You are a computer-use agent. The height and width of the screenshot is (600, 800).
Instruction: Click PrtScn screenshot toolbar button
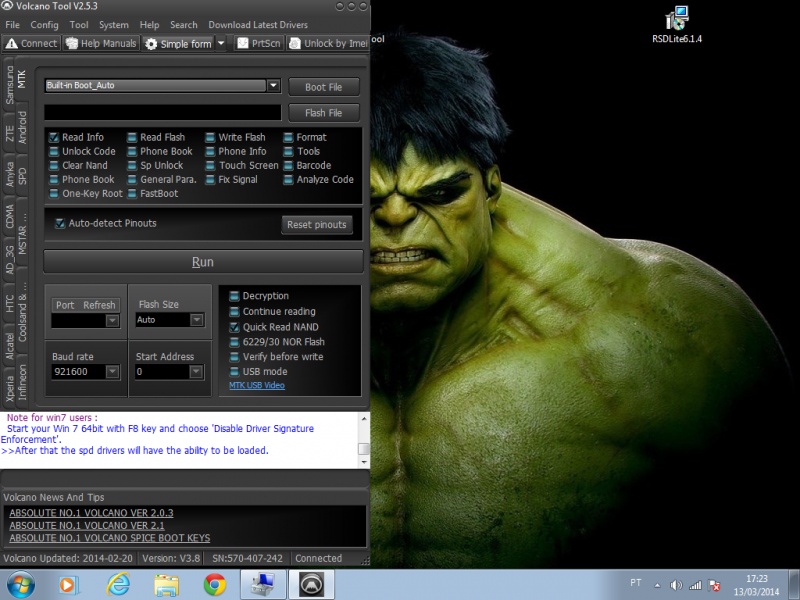click(x=259, y=43)
